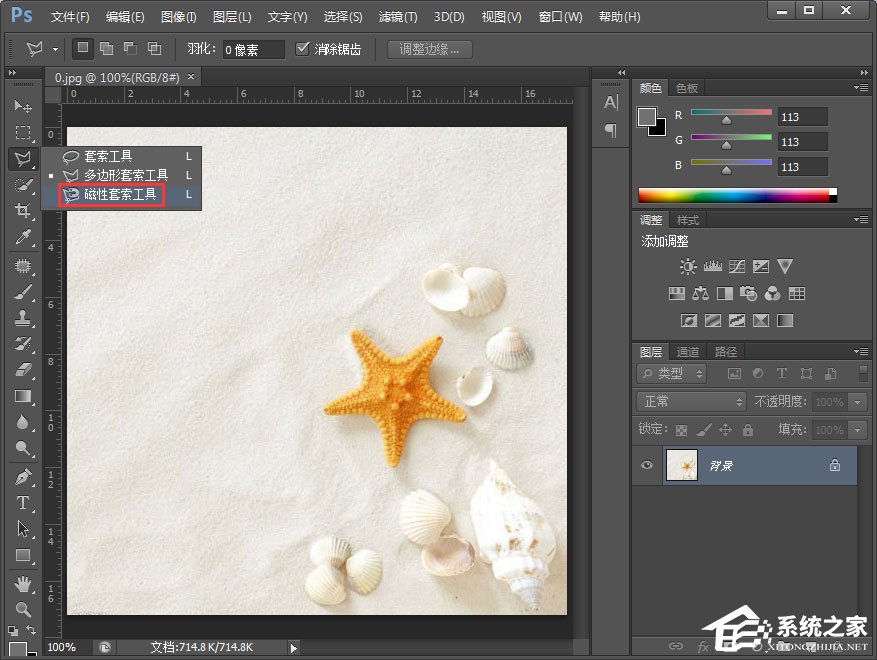Click the 调整边缘... button
The height and width of the screenshot is (660, 877).
(x=429, y=49)
